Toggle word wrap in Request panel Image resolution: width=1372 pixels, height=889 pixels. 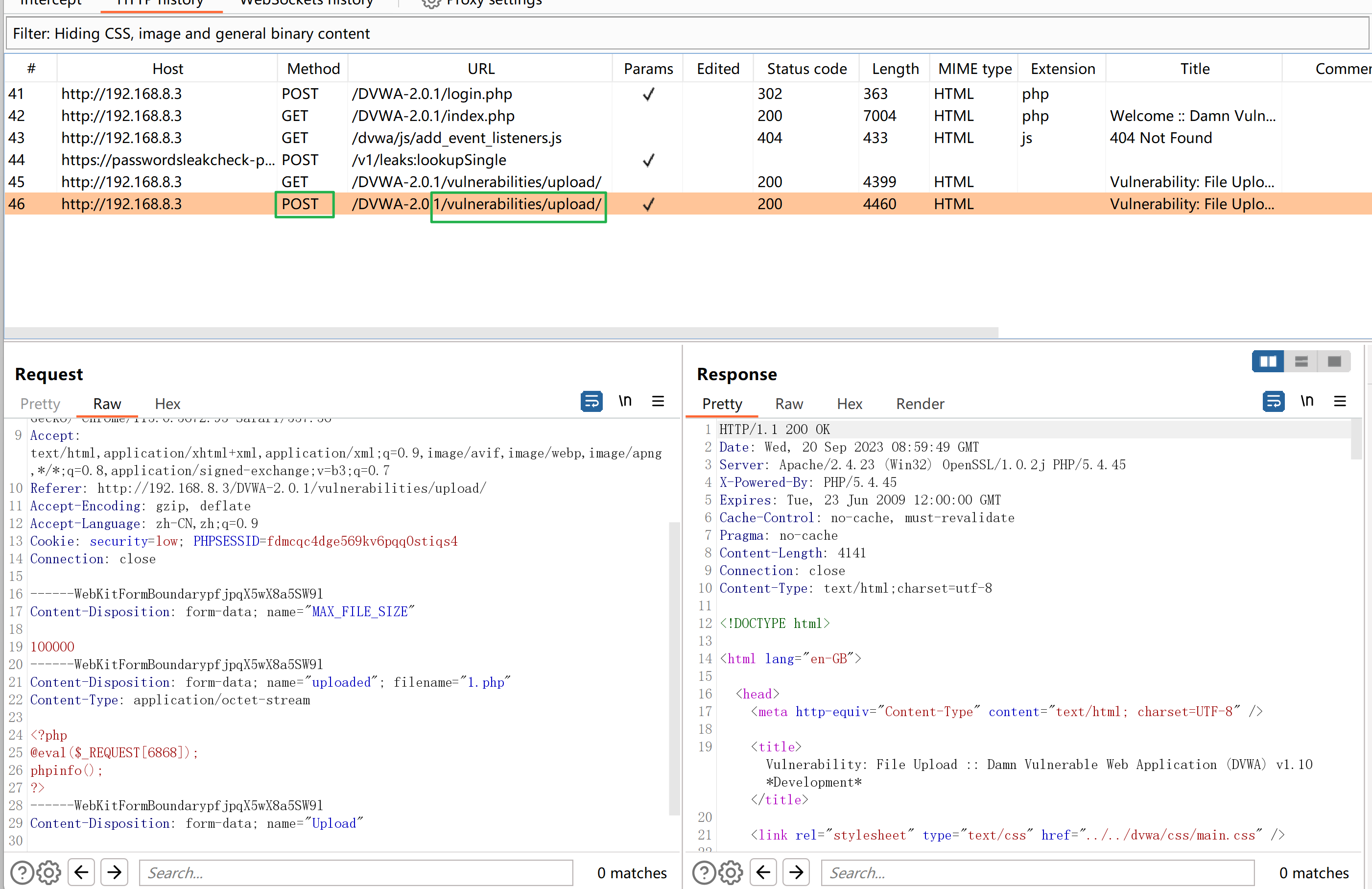[x=591, y=401]
